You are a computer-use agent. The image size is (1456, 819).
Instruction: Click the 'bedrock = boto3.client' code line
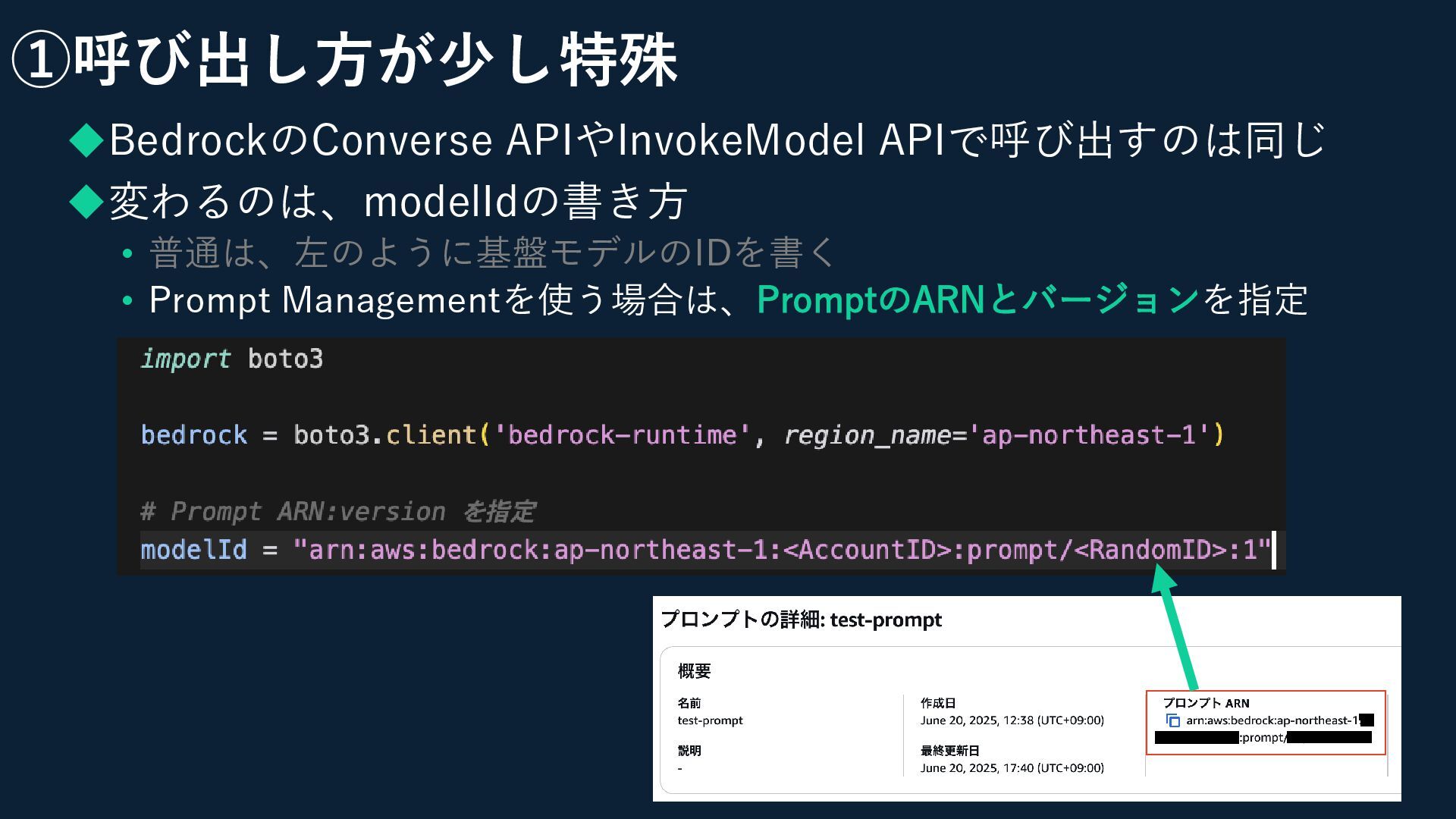682,435
